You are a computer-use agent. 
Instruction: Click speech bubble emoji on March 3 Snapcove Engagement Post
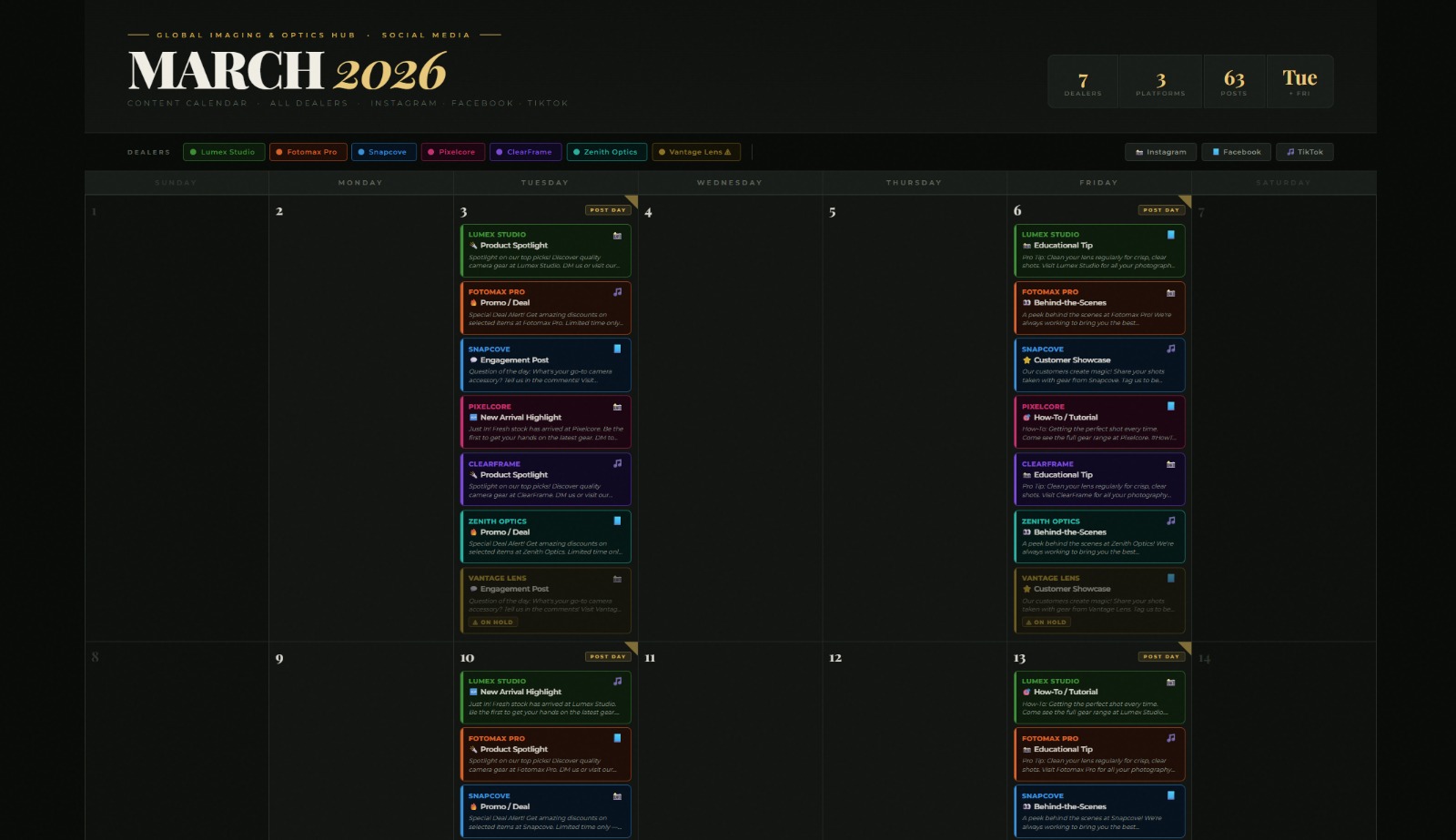point(473,360)
